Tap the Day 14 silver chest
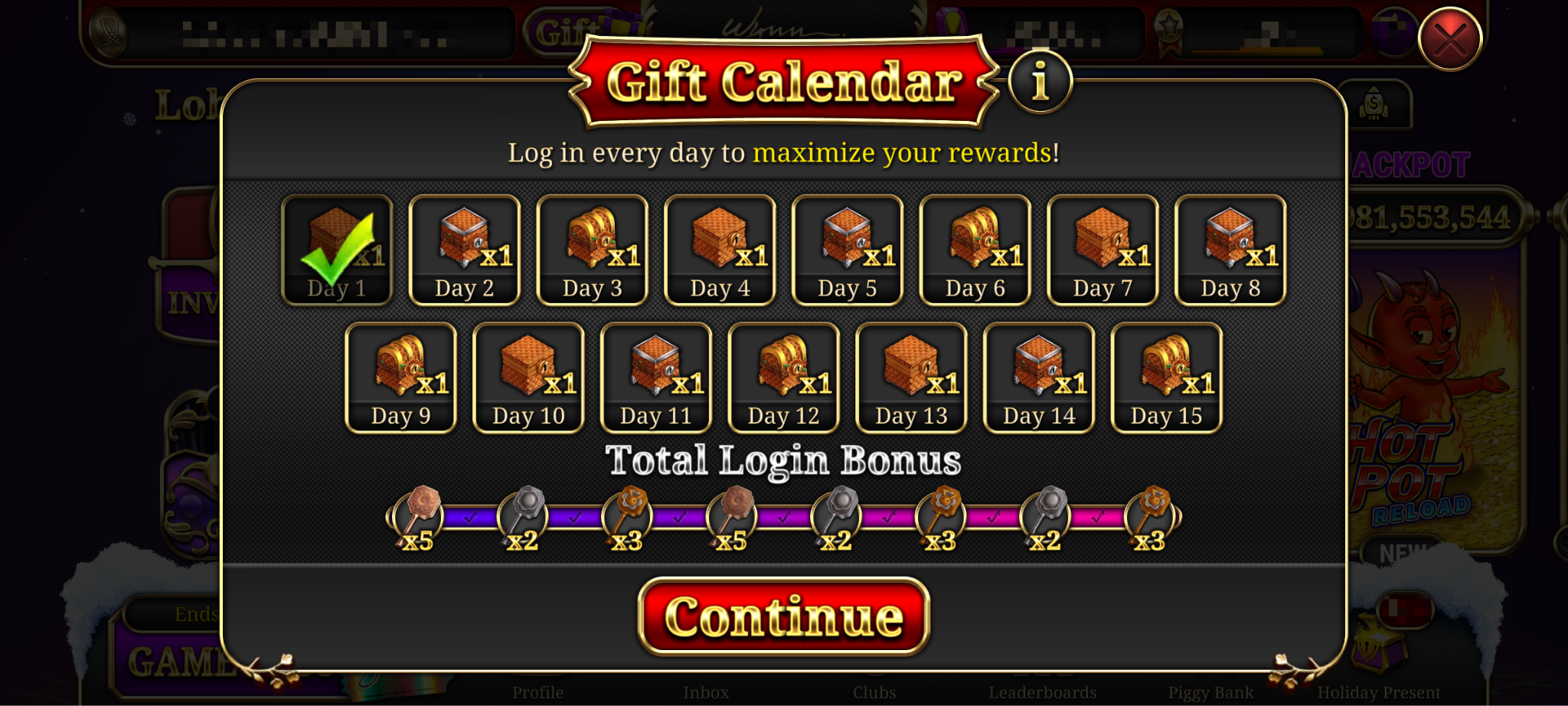 pyautogui.click(x=1039, y=378)
